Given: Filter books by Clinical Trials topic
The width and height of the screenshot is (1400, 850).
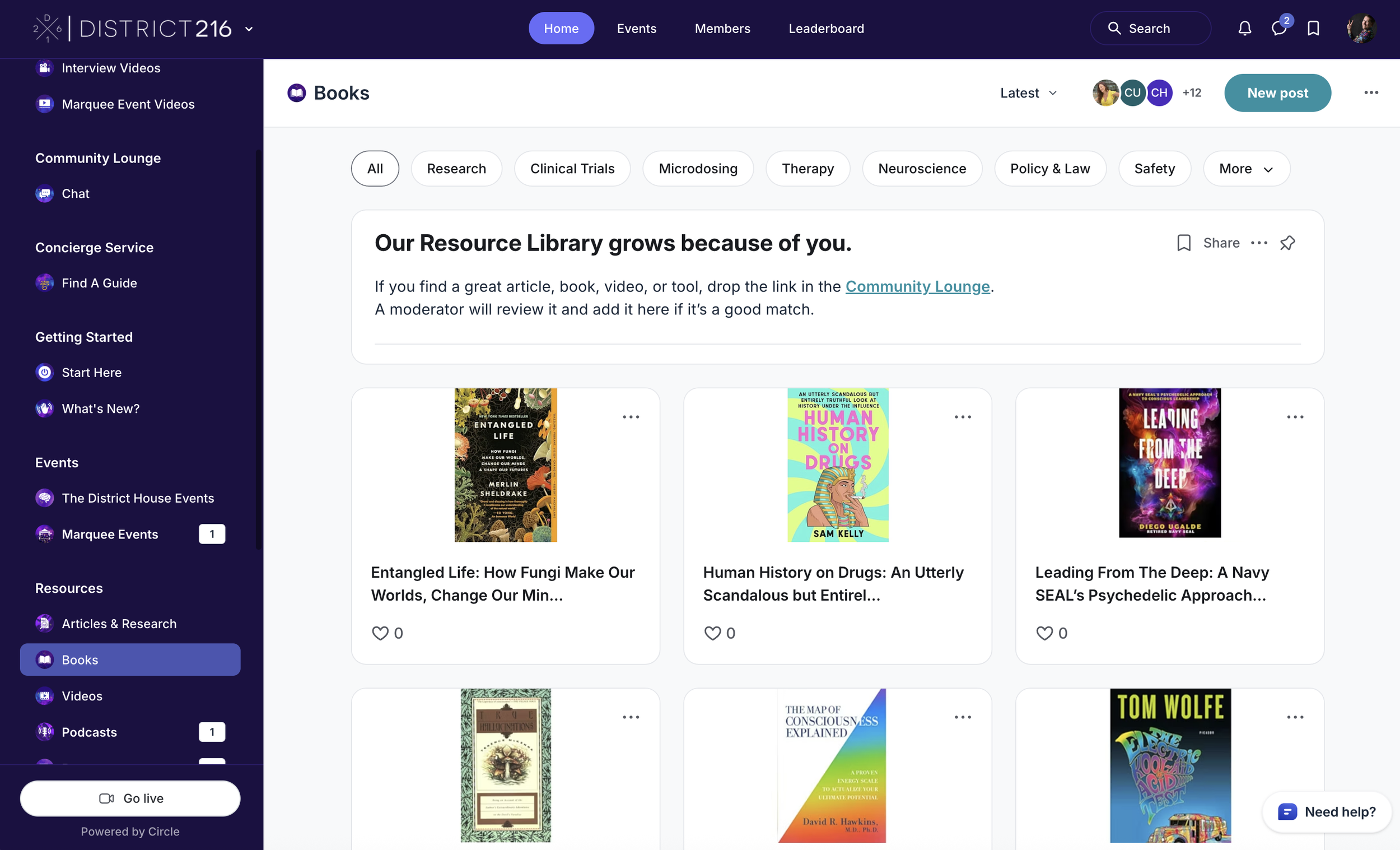Looking at the screenshot, I should pos(572,168).
